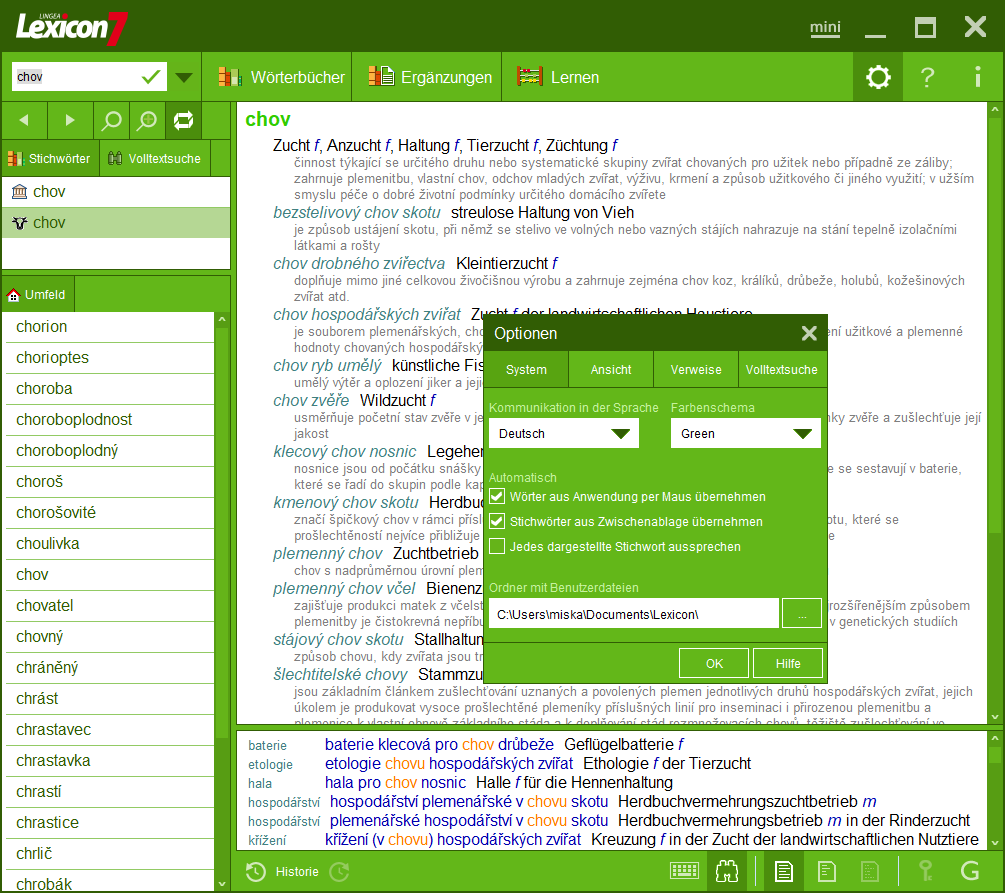Screen dimensions: 1005x893
Task: Click Historie in the bottom bar
Action: pos(297,871)
